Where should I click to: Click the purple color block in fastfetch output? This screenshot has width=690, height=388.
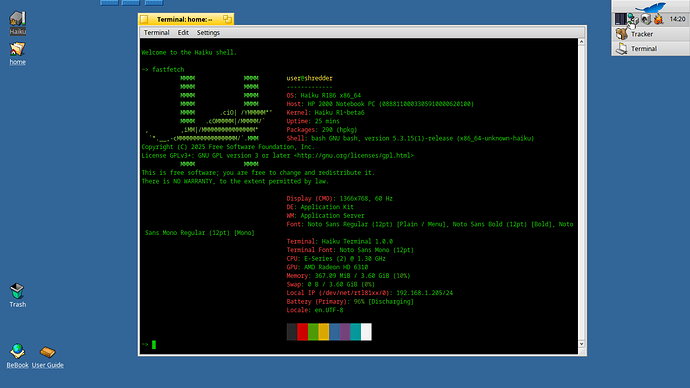345,332
